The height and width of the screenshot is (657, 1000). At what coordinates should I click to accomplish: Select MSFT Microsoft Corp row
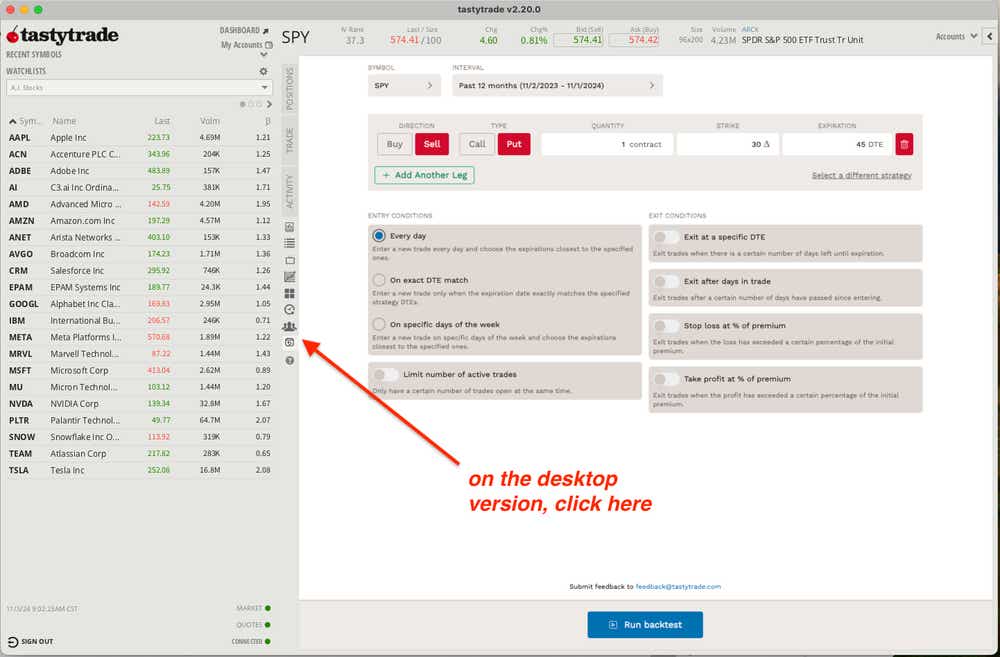click(x=139, y=371)
